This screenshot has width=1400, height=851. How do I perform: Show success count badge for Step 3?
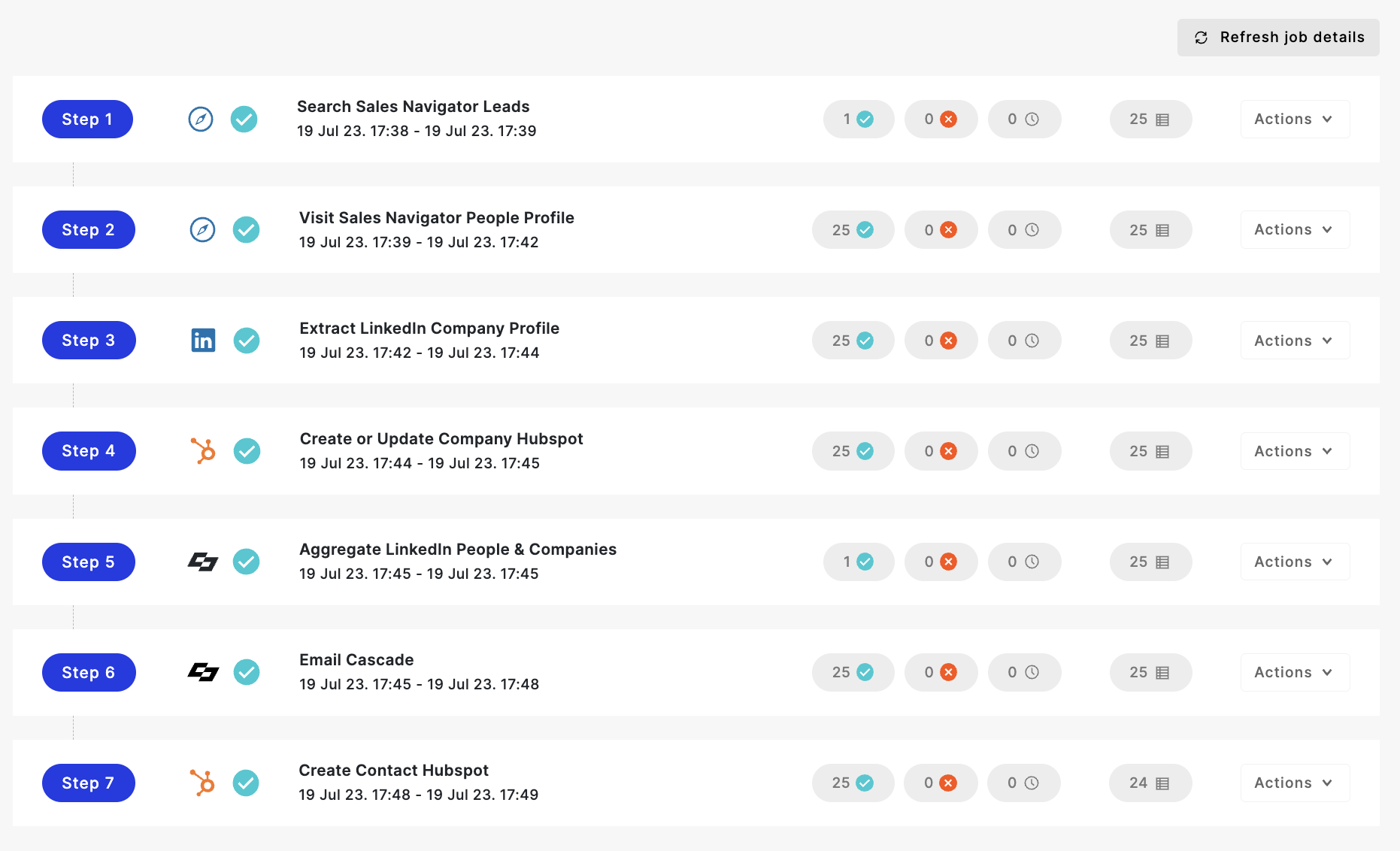853,341
